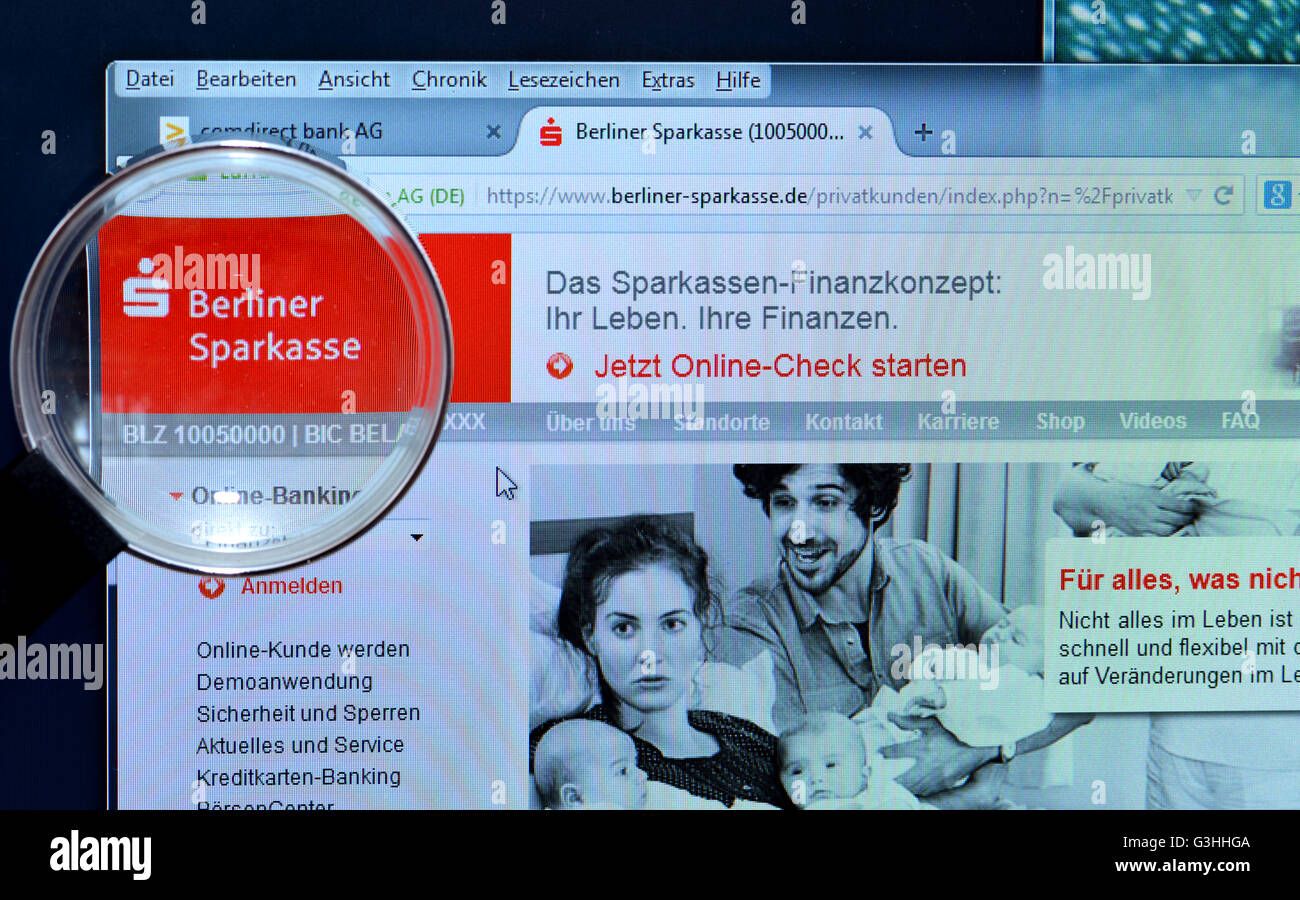Open the FAQ navigation link
This screenshot has height=900, width=1300.
click(x=1240, y=421)
